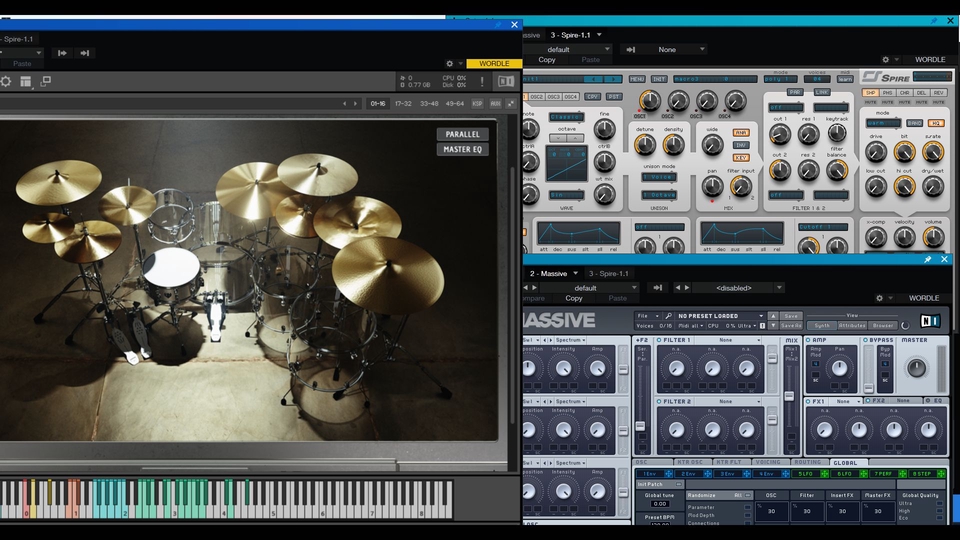
Task: Switch to '3 - Spire-1.1' tab in Massive window
Action: click(x=609, y=274)
